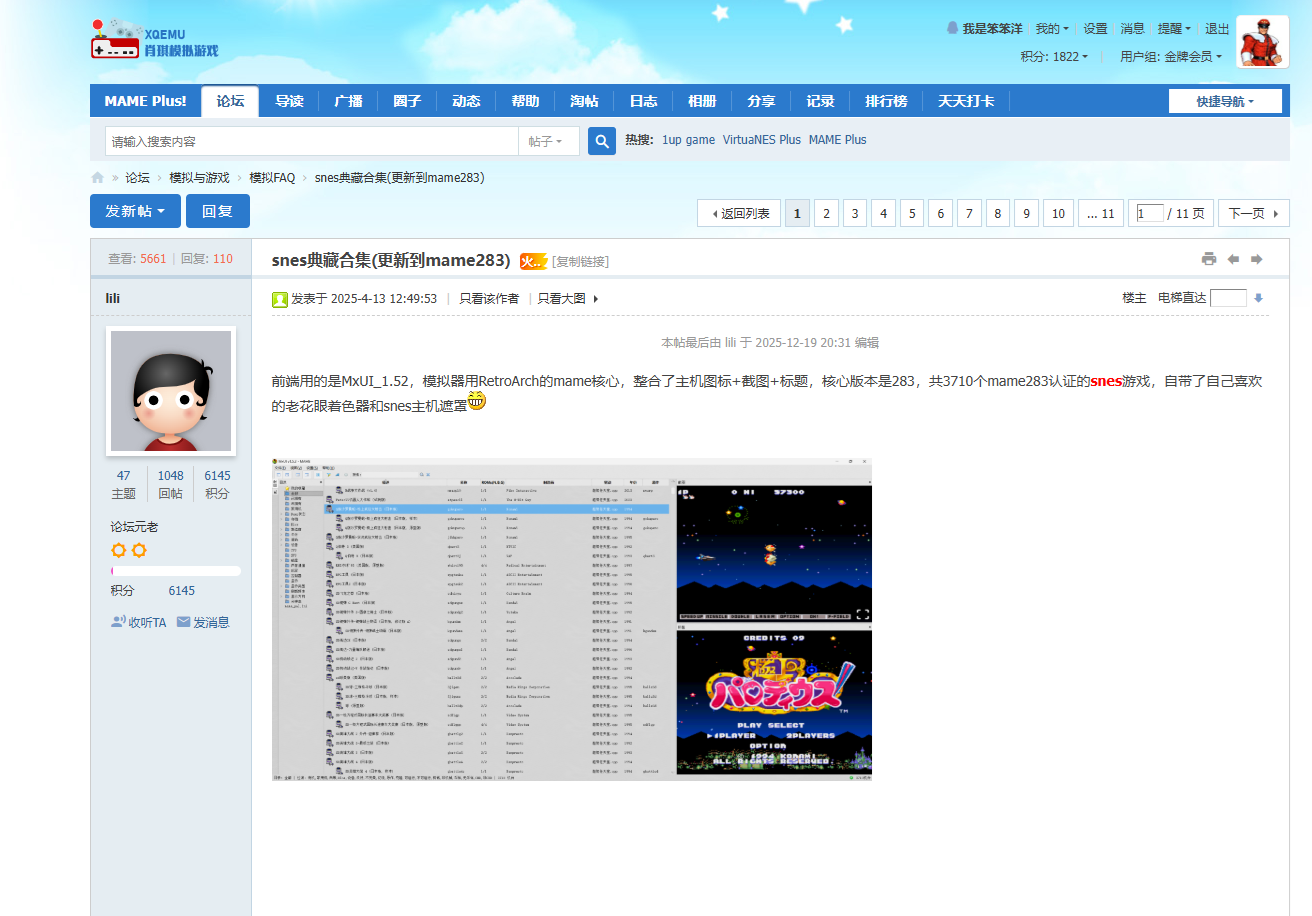This screenshot has width=1312, height=916.
Task: Open the 发新帖 dropdown button
Action: 135,211
